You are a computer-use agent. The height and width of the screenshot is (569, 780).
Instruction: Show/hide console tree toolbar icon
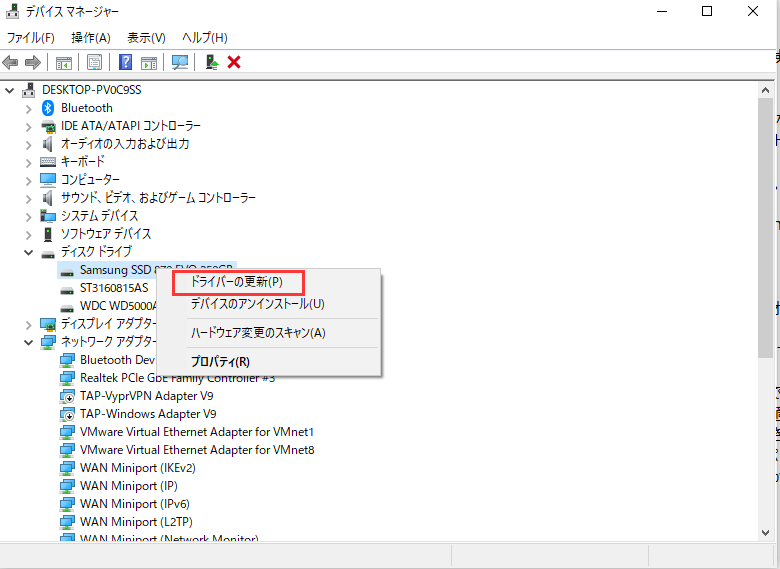64,63
